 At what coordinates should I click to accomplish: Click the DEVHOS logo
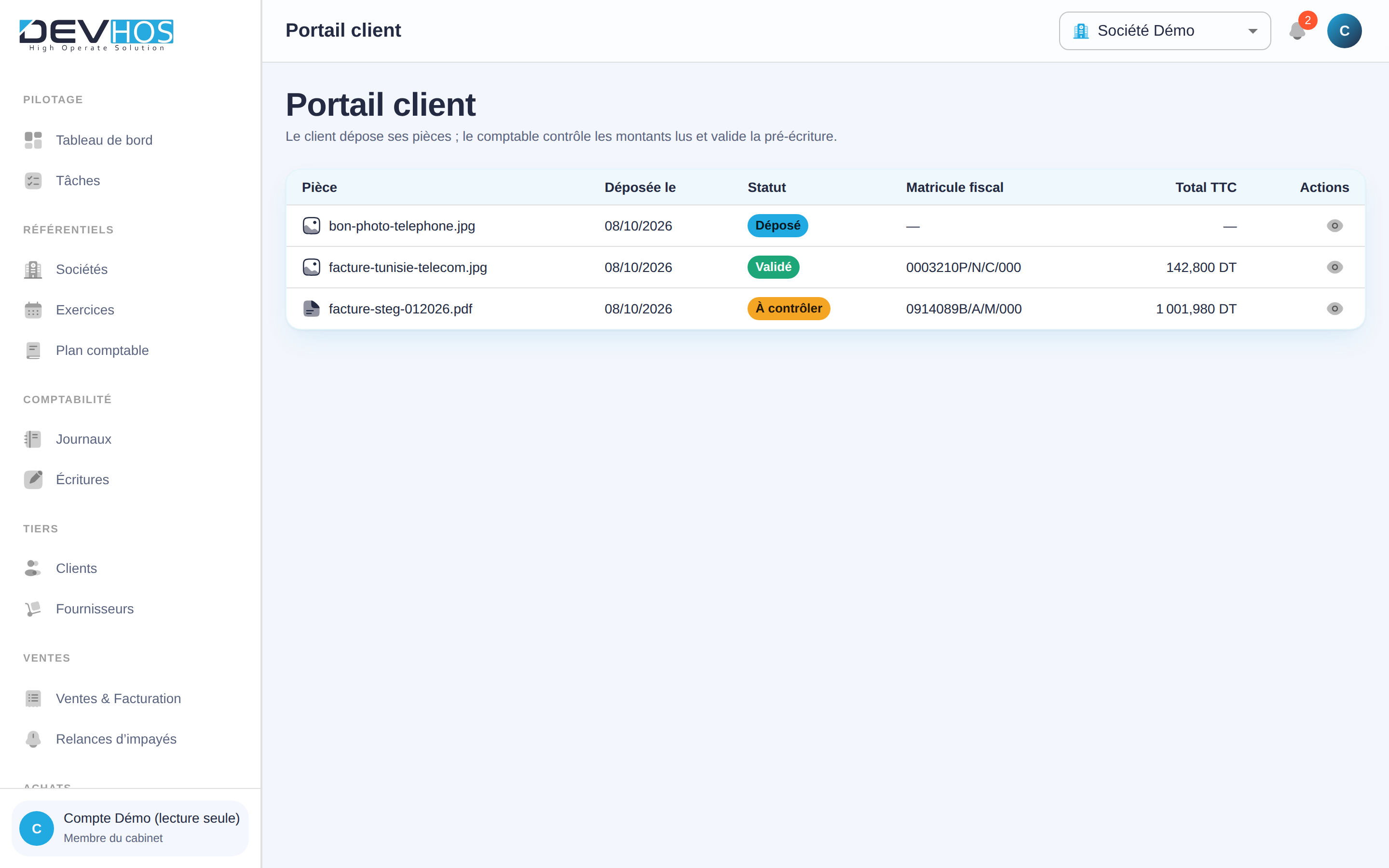click(96, 34)
